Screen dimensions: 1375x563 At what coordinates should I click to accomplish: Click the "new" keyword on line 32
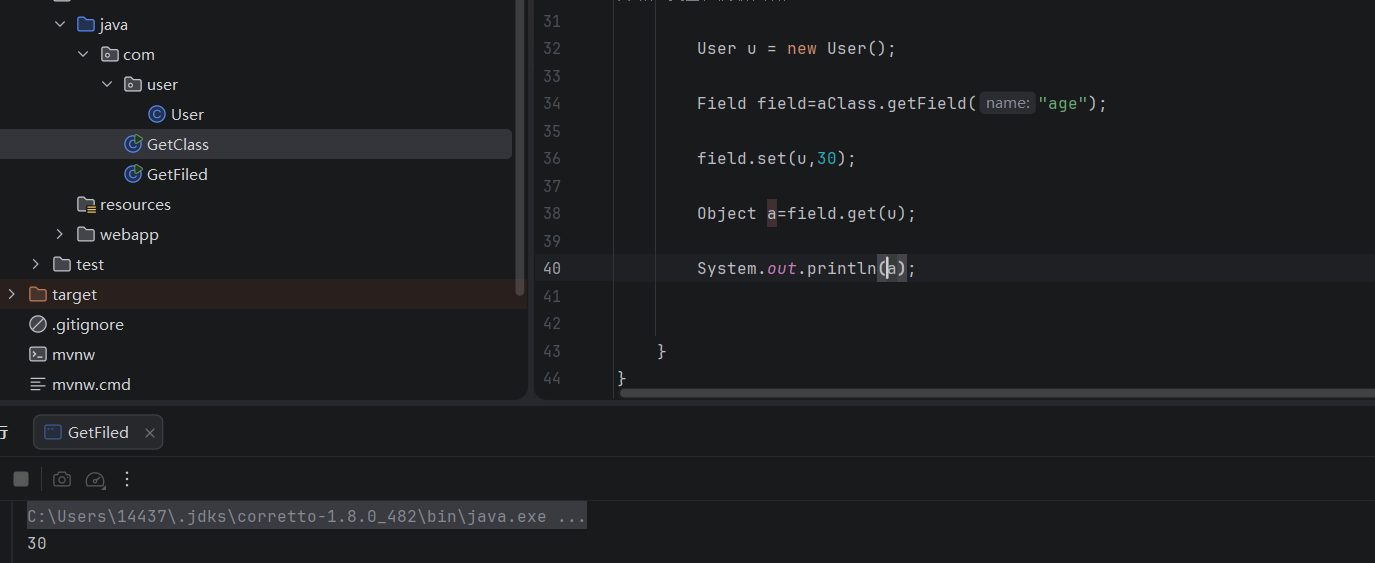coord(802,48)
